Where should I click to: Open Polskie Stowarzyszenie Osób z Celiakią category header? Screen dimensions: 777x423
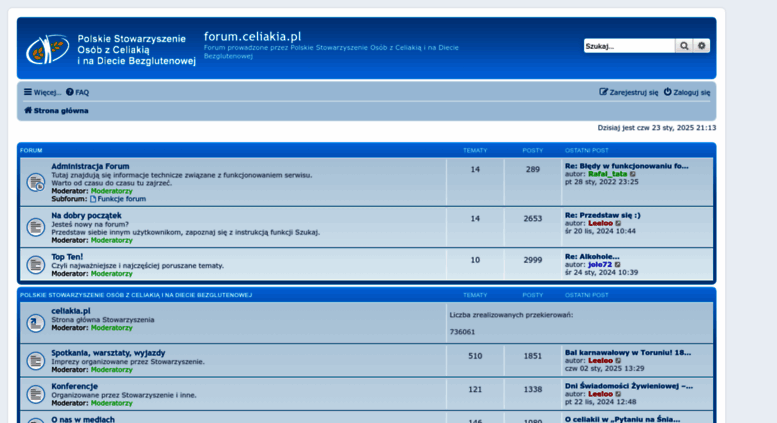136,295
